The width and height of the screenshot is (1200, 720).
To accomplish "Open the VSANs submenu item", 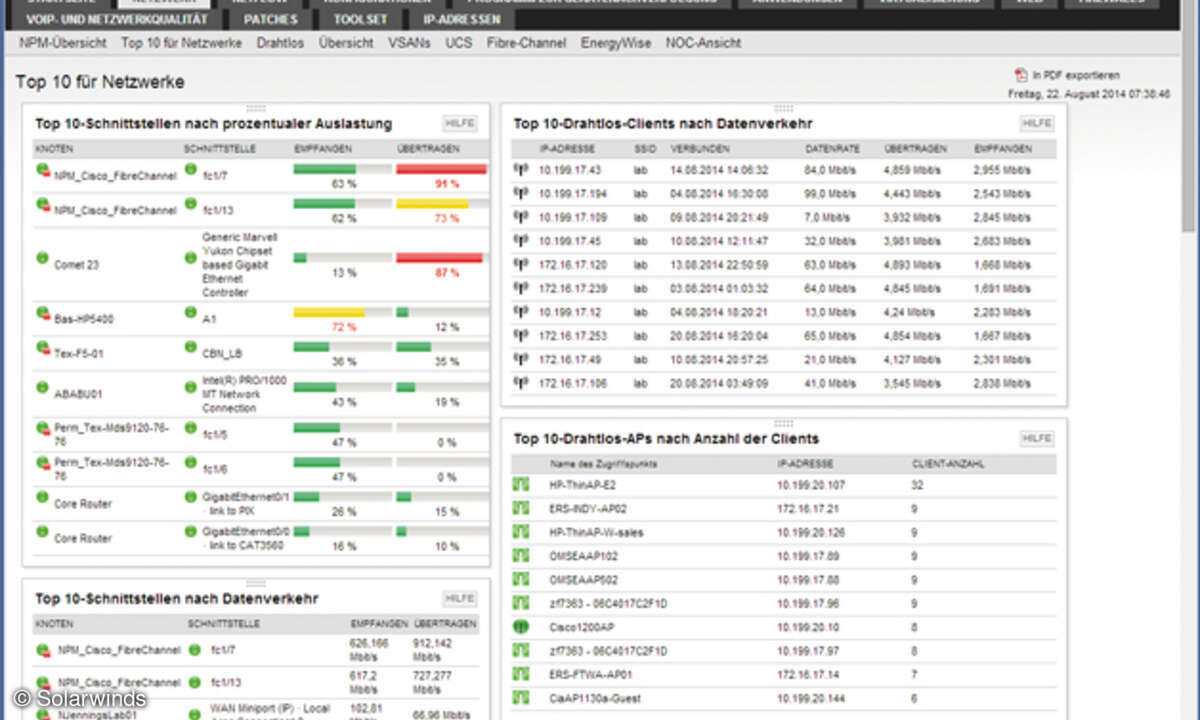I will pos(409,43).
